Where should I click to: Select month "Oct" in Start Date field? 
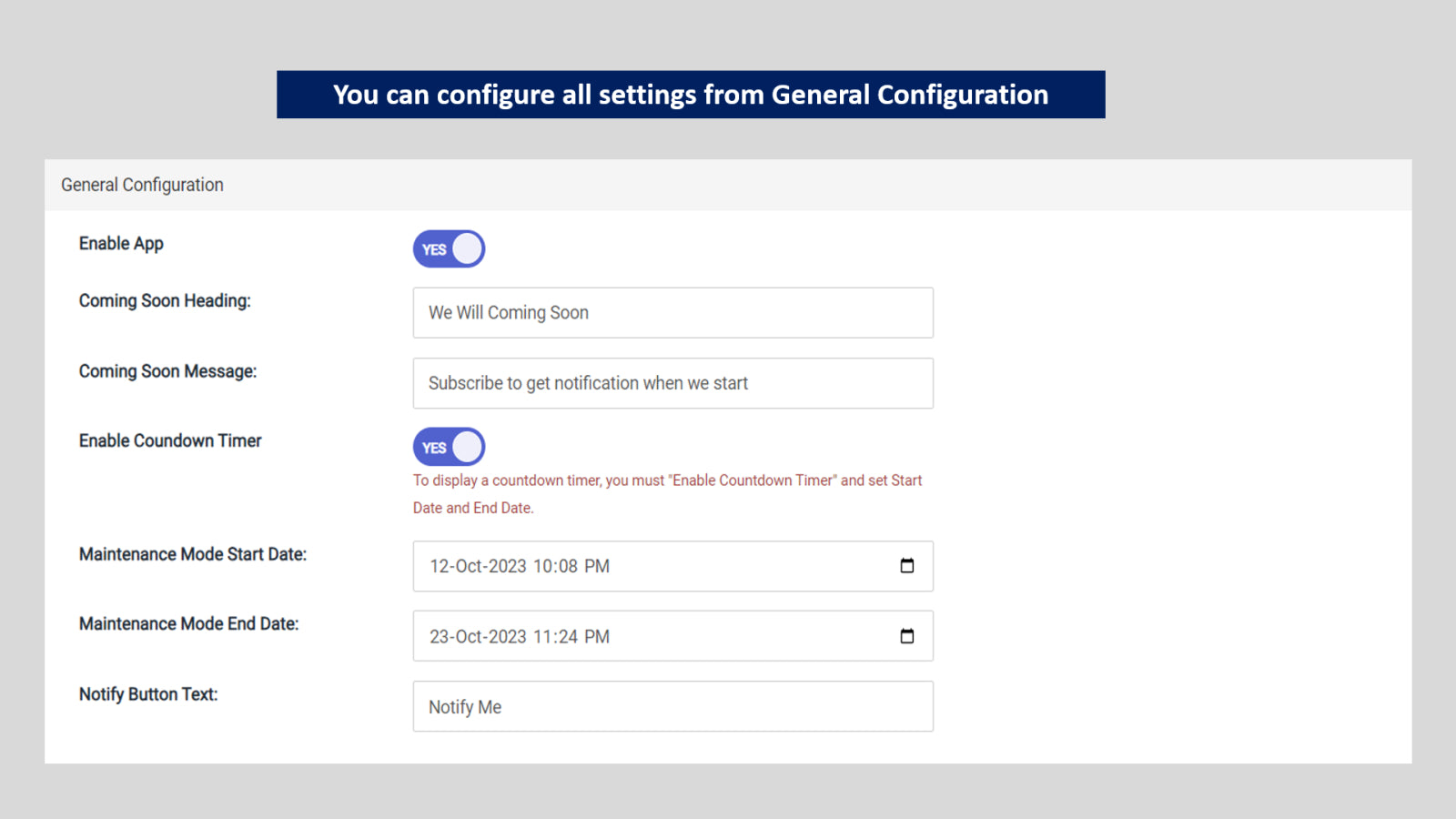469,566
